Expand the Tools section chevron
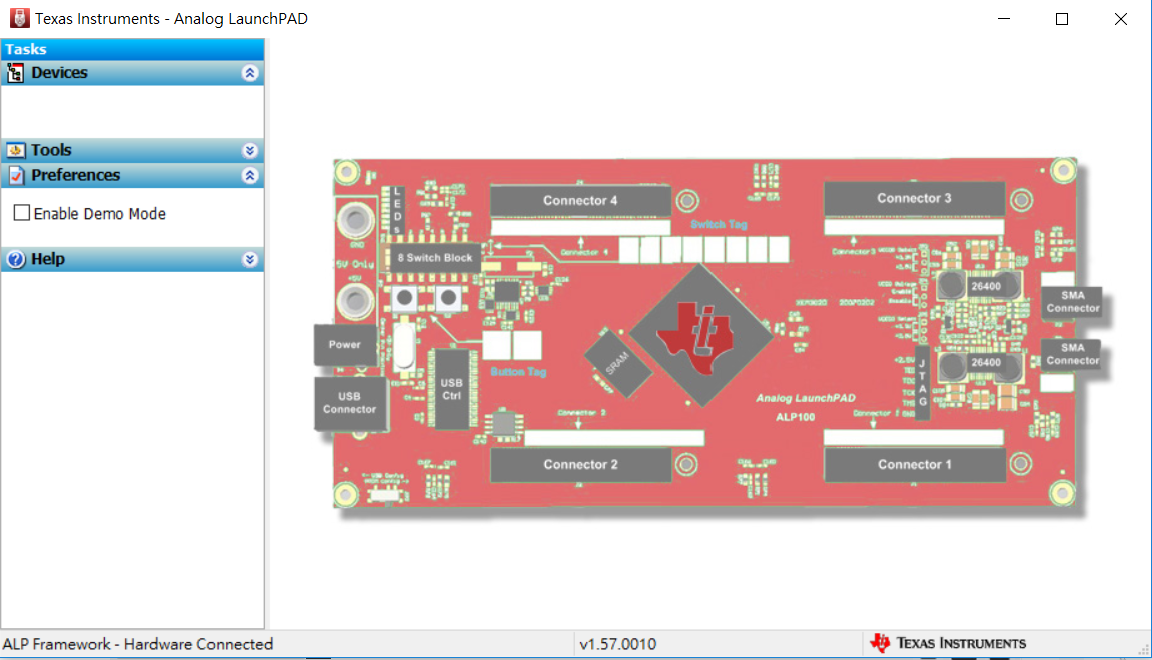 pyautogui.click(x=250, y=151)
